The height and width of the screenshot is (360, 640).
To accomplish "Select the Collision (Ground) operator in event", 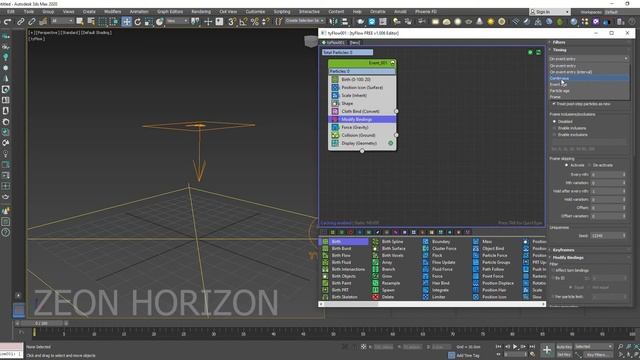I will click(x=362, y=135).
